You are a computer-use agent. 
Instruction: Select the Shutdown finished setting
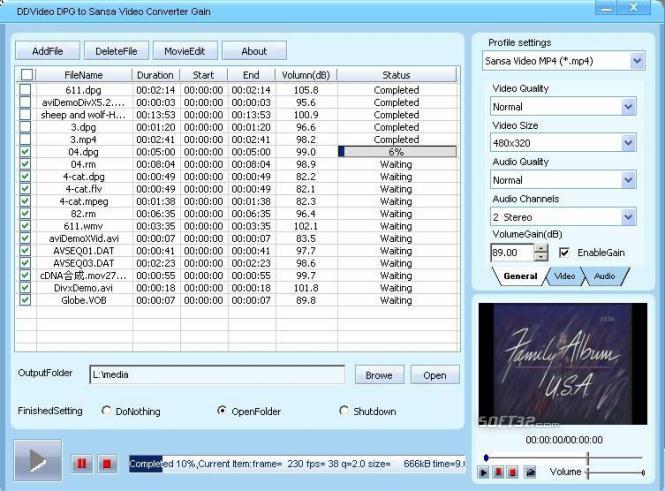pos(344,410)
